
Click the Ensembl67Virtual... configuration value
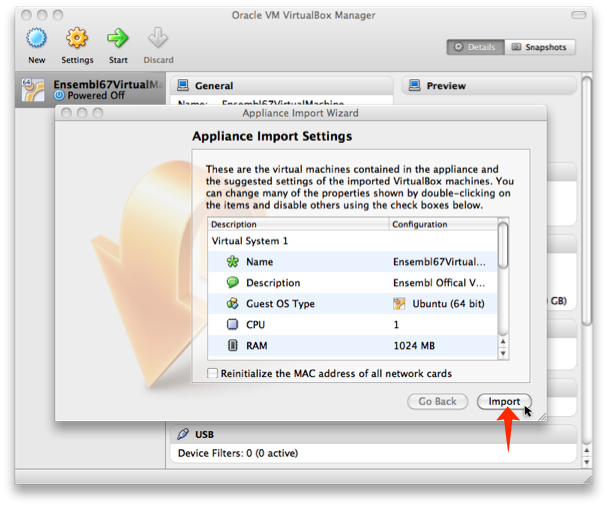click(x=439, y=262)
